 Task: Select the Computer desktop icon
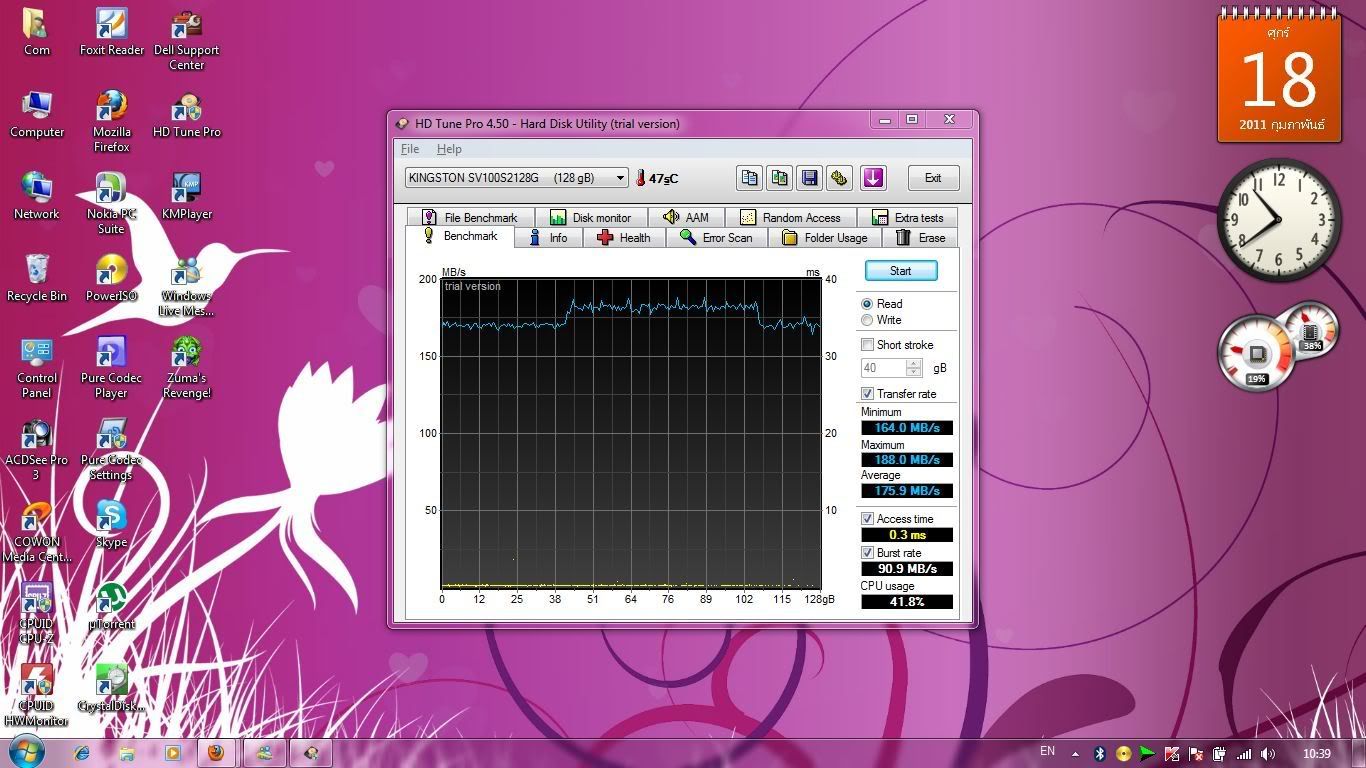(37, 115)
